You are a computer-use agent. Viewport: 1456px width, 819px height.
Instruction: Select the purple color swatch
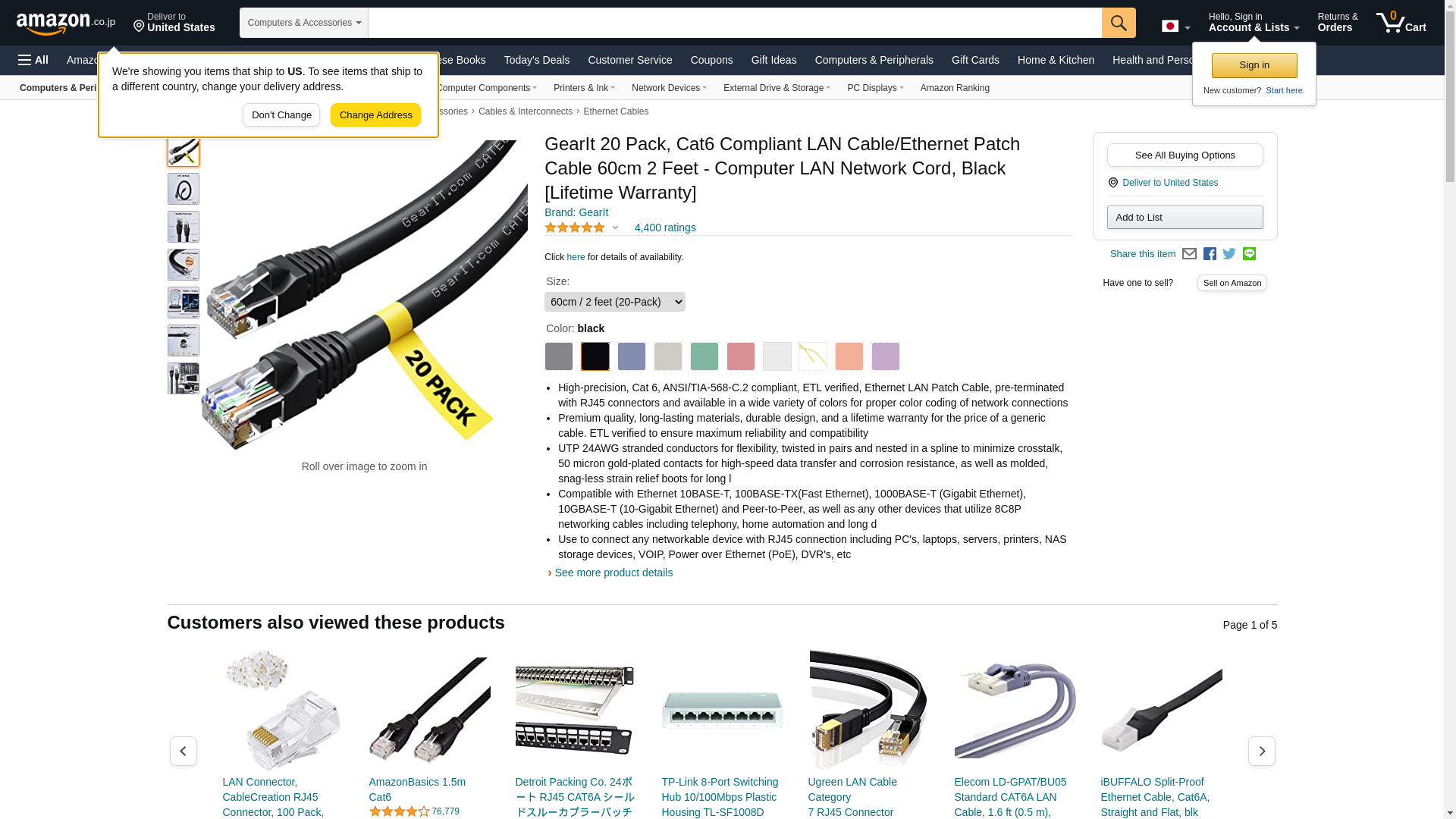click(886, 356)
